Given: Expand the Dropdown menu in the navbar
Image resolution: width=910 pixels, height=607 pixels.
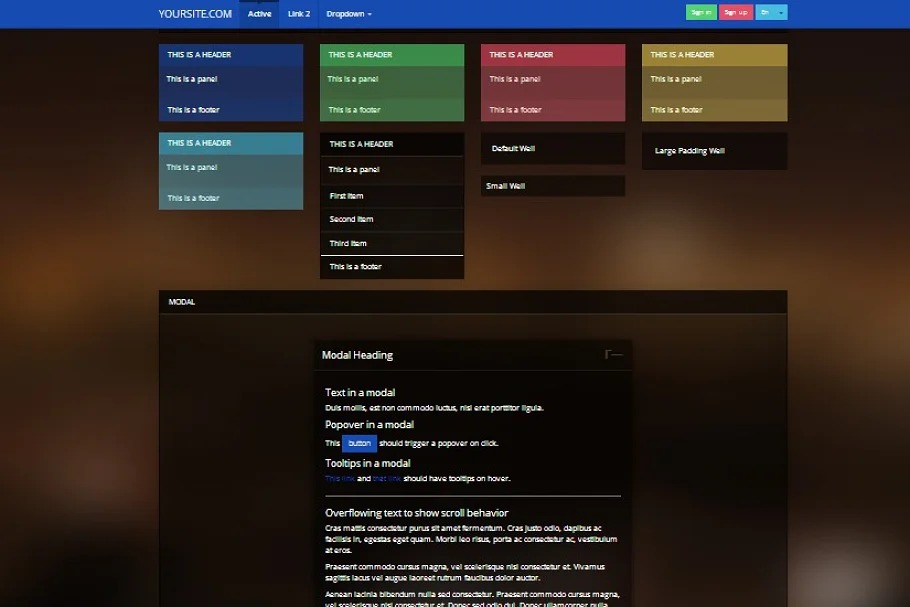Looking at the screenshot, I should tap(349, 14).
